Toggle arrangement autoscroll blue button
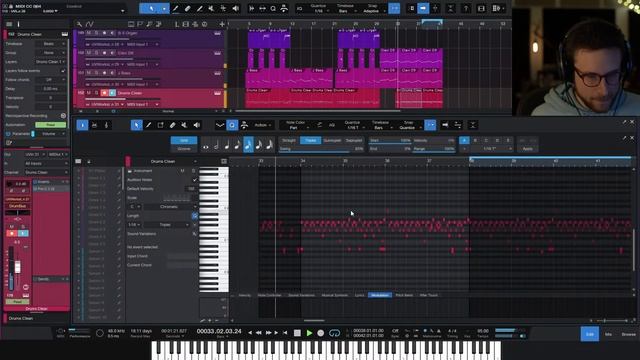 423,8
